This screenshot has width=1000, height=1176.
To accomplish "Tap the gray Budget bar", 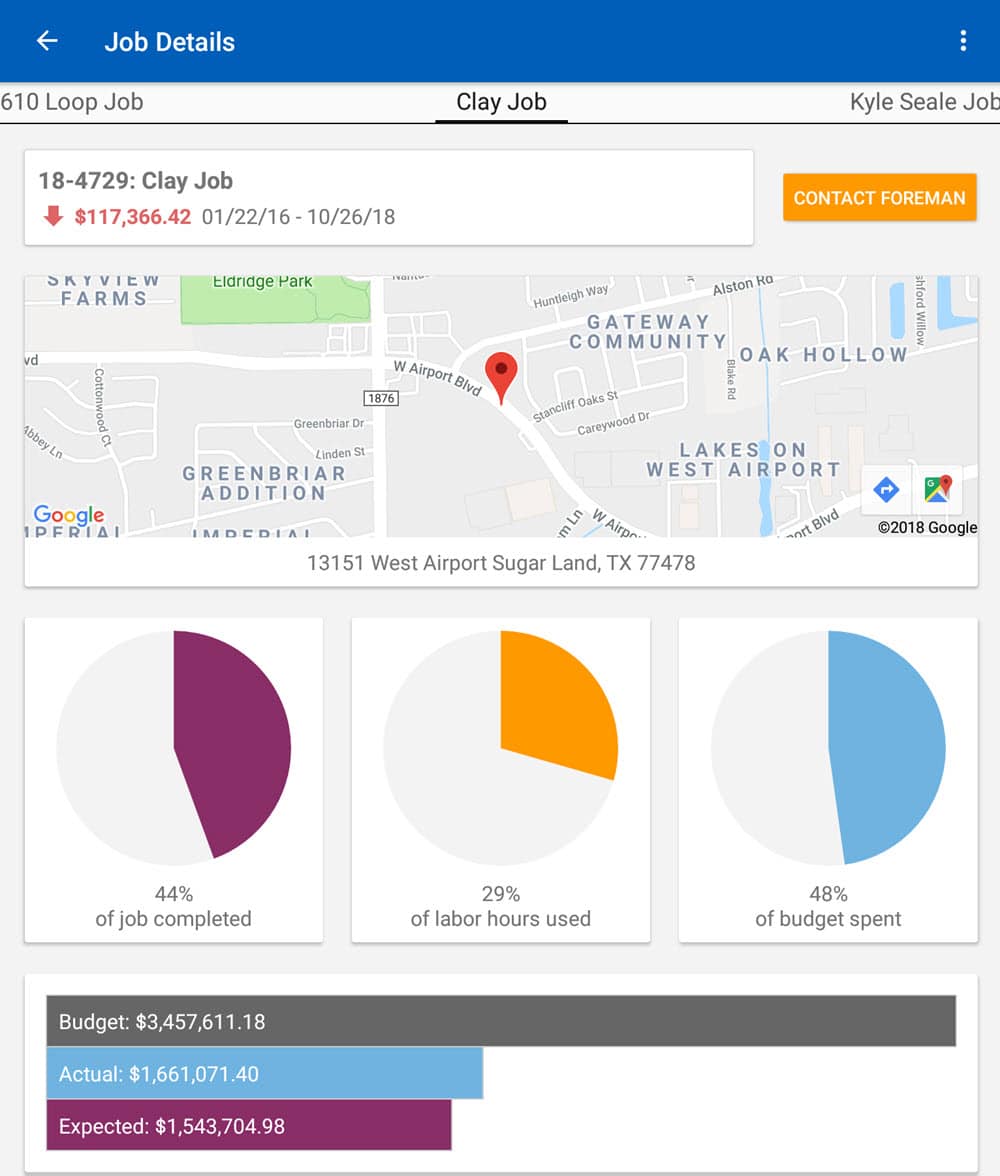I will click(501, 1021).
